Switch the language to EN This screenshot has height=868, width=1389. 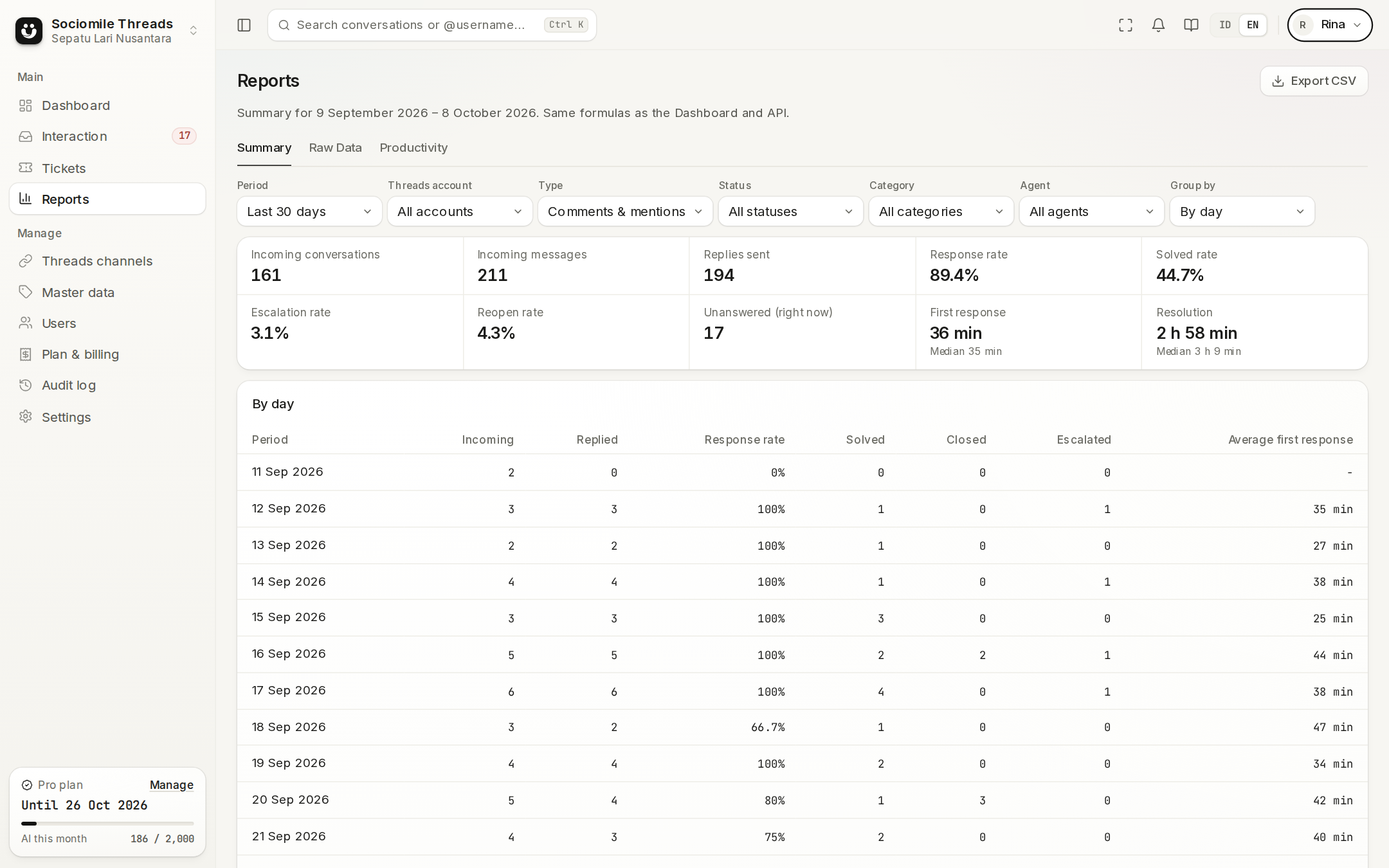pos(1253,25)
